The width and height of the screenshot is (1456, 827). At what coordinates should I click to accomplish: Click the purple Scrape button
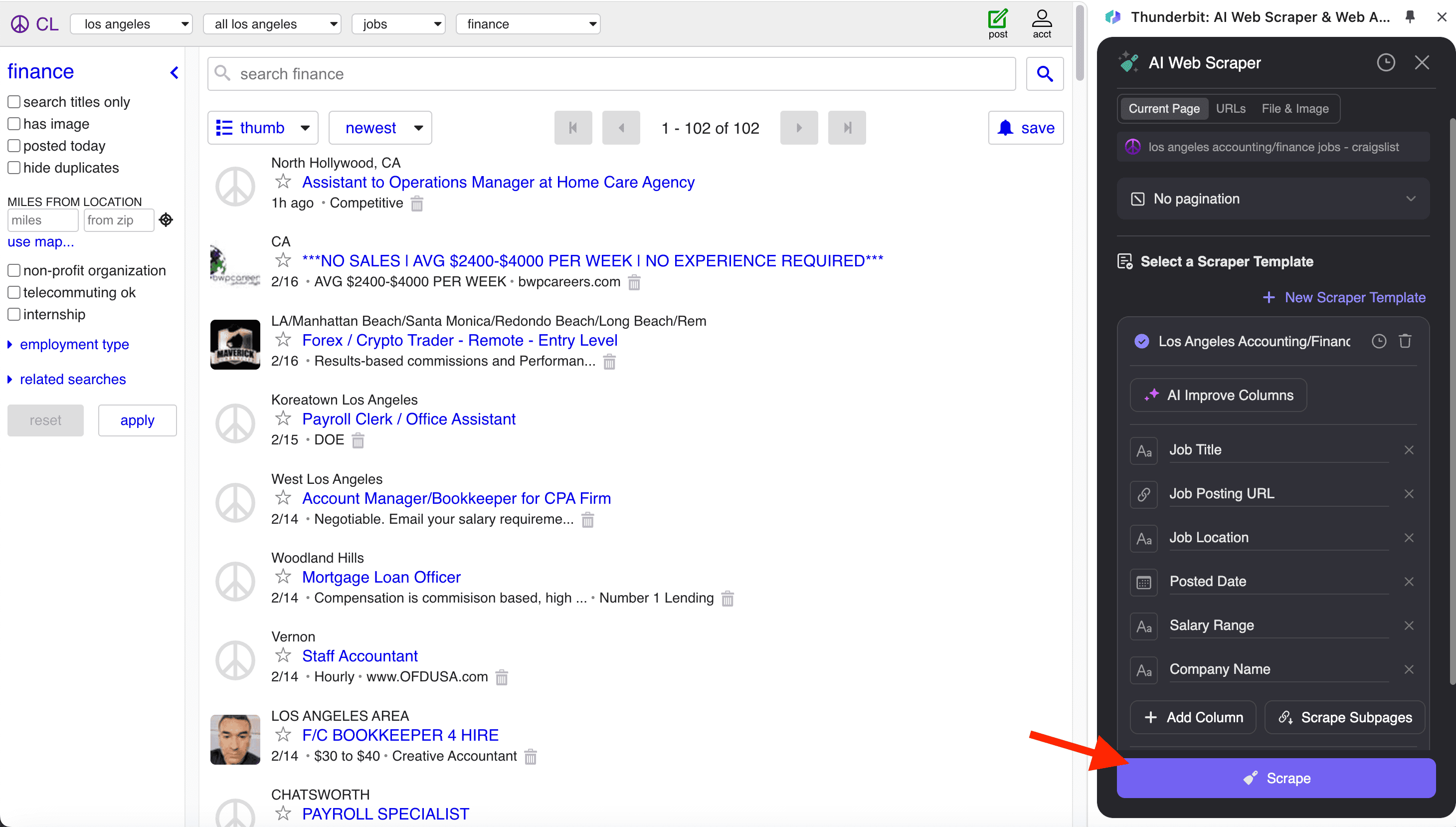[x=1275, y=778]
